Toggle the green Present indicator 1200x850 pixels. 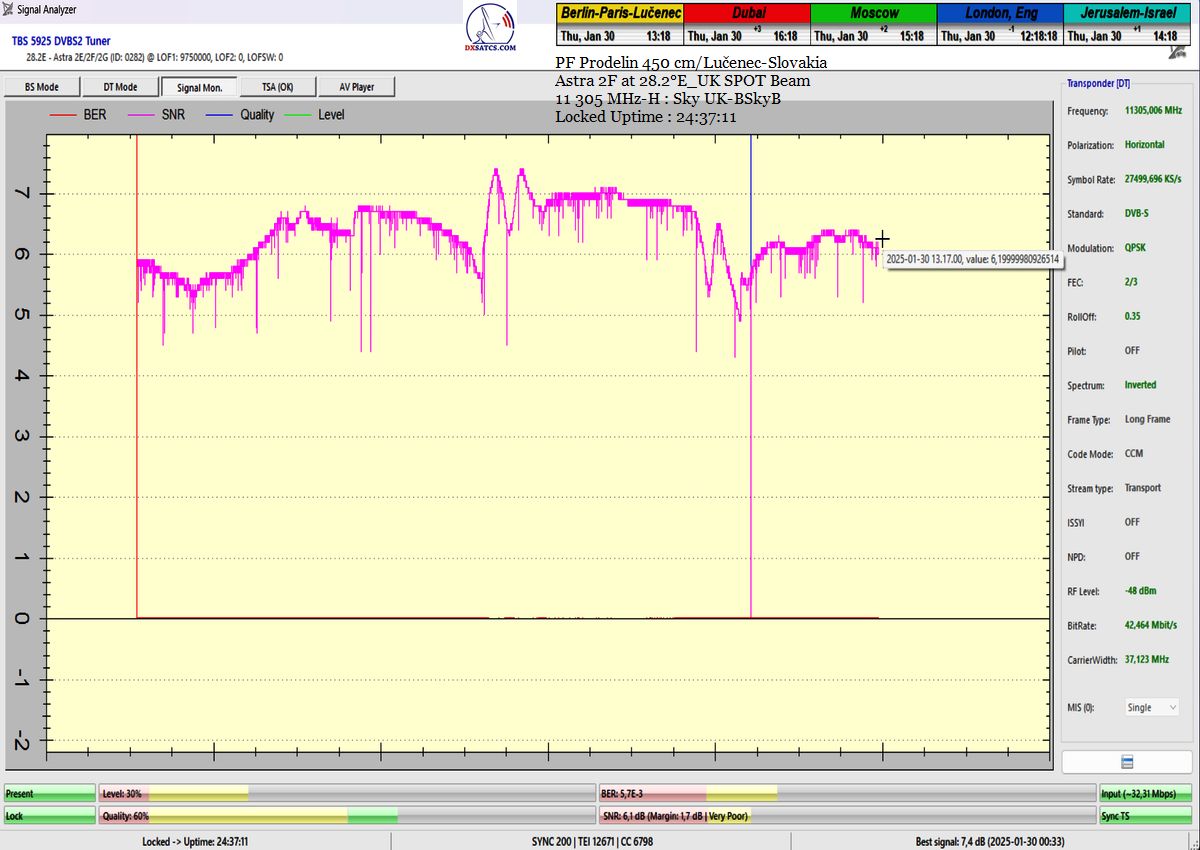pos(50,793)
